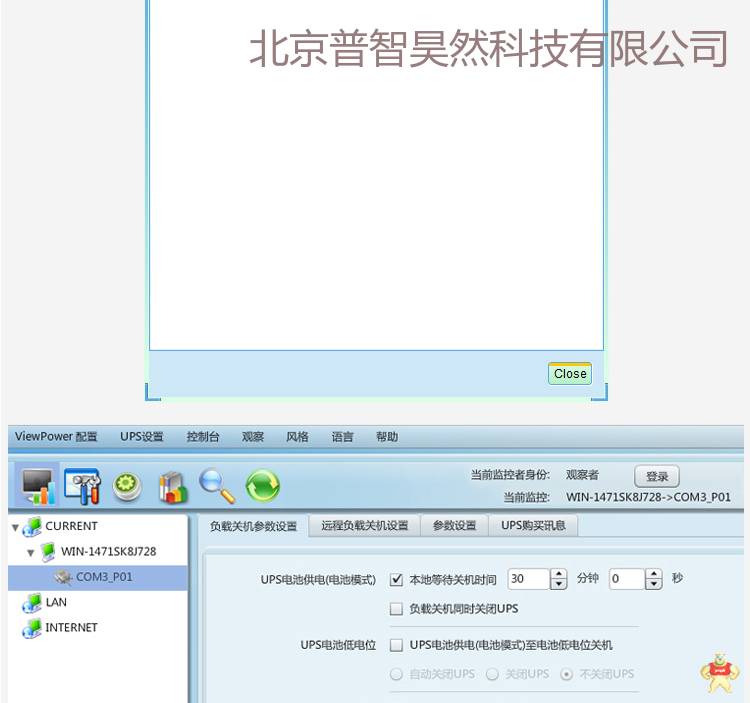The height and width of the screenshot is (703, 750).
Task: Select the CURRENT tree row label
Action: [71, 526]
